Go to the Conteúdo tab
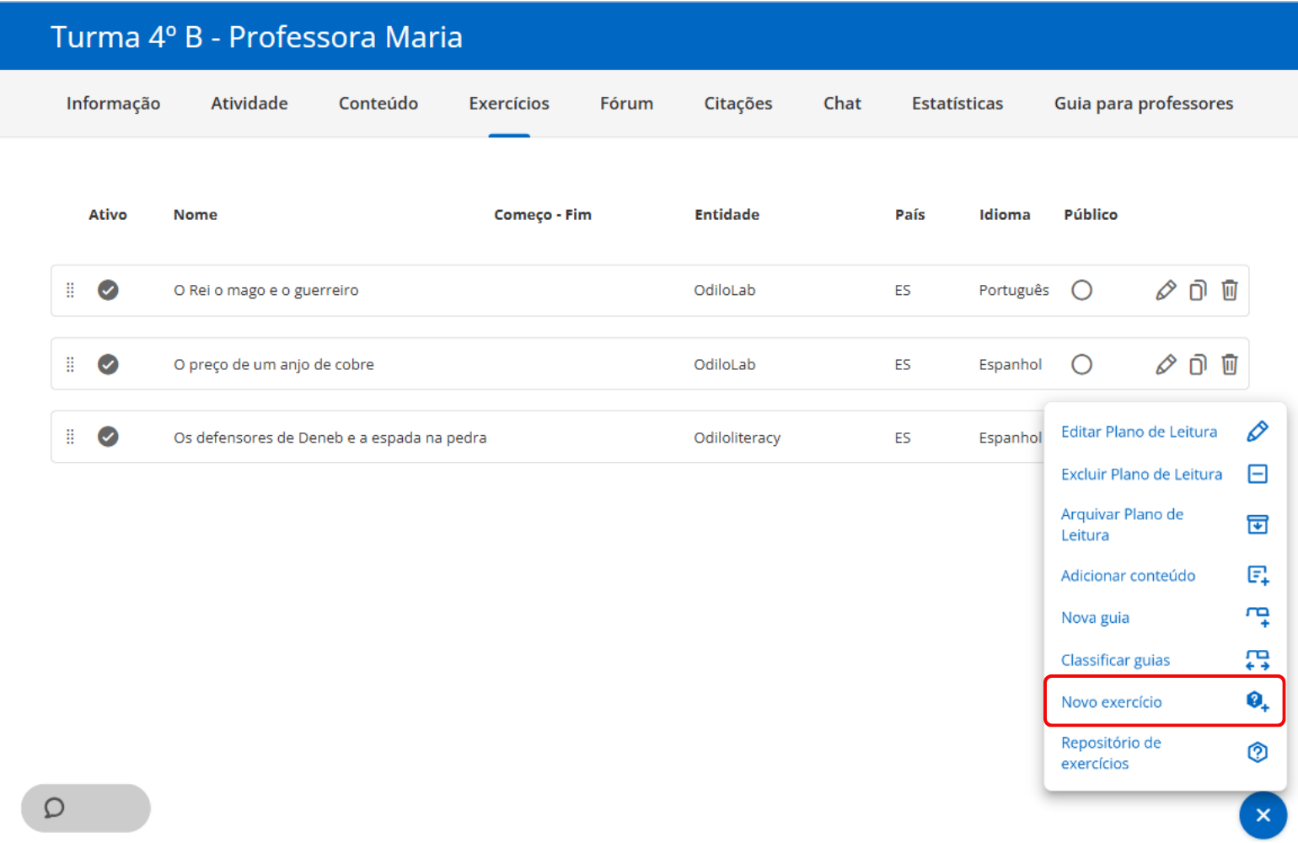The image size is (1298, 843). (378, 103)
